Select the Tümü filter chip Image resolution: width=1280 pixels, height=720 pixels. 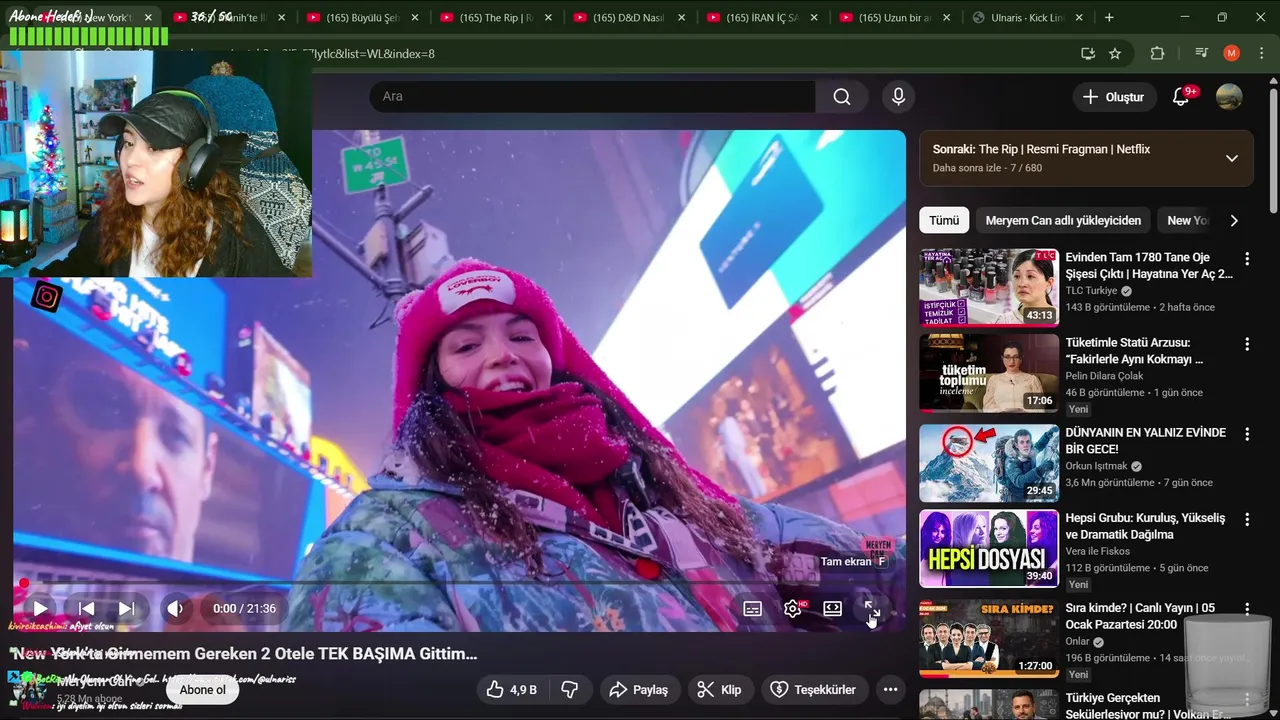pyautogui.click(x=944, y=220)
